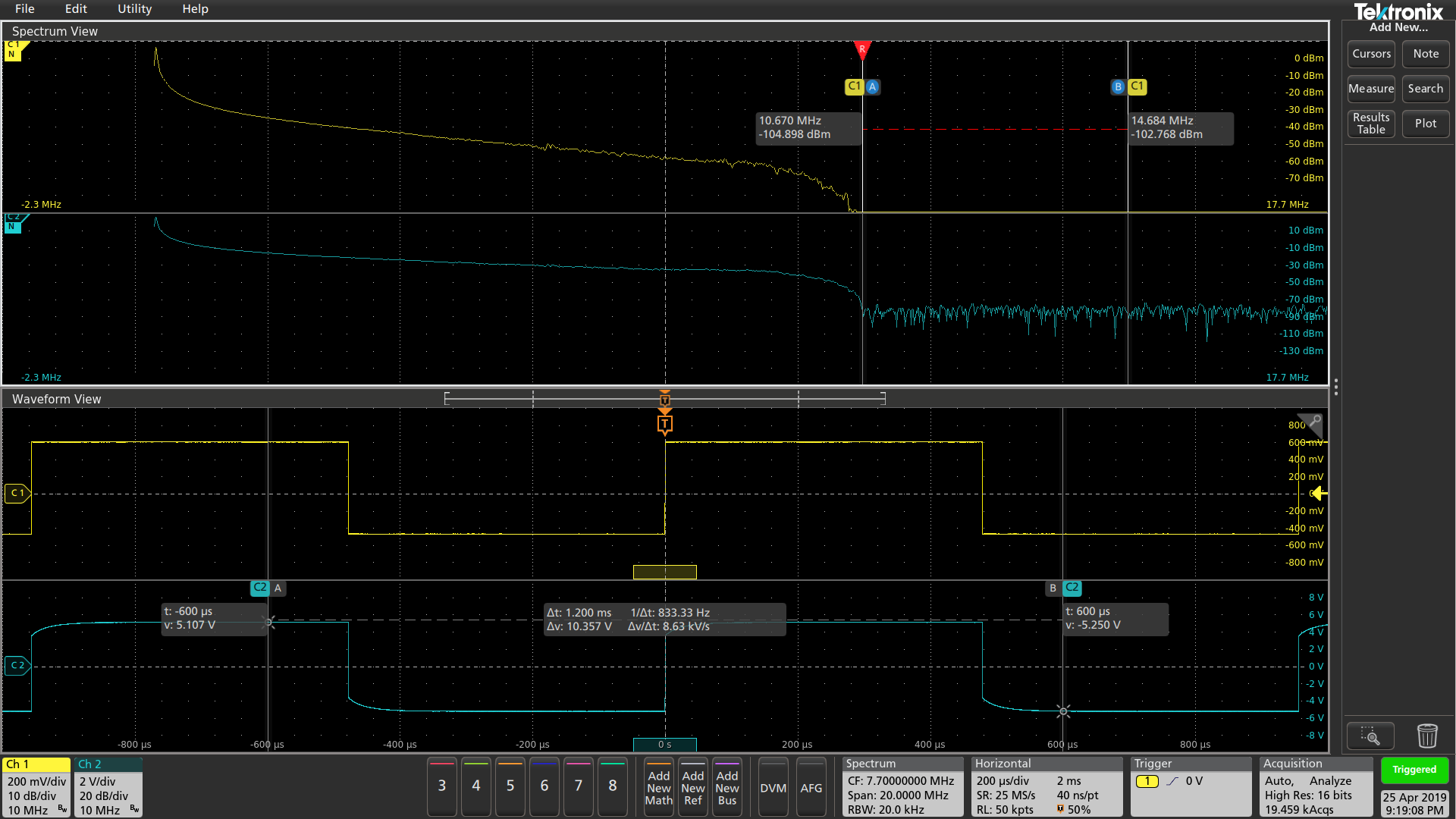The width and height of the screenshot is (1456, 819).
Task: Click the spectrum time gate rectangle
Action: click(665, 572)
